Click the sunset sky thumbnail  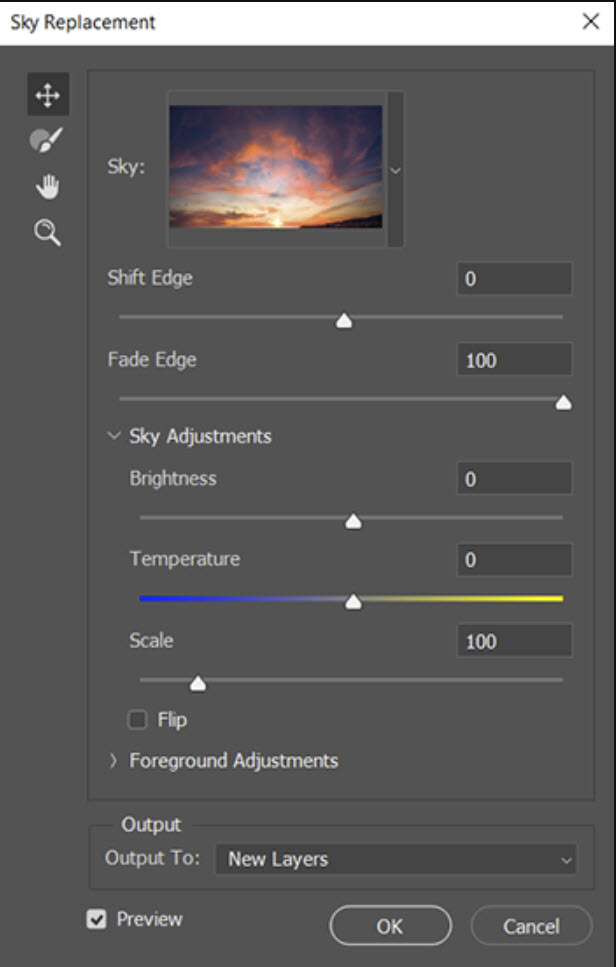pyautogui.click(x=276, y=167)
